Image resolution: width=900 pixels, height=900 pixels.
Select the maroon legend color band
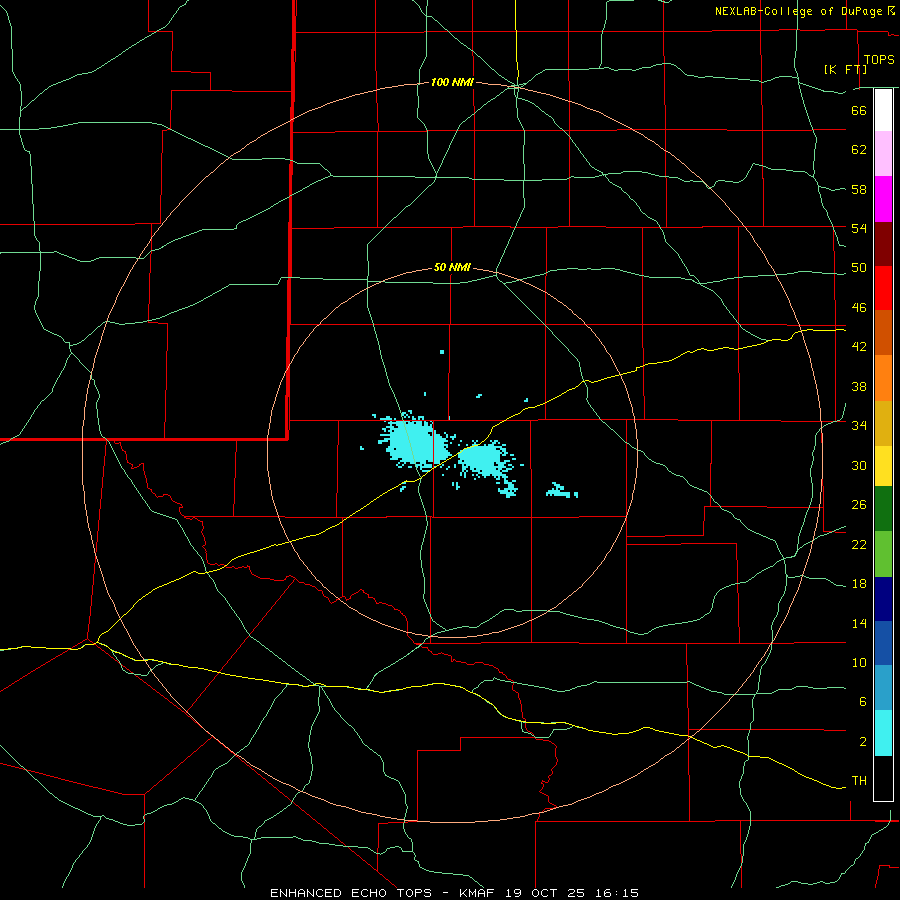point(883,244)
